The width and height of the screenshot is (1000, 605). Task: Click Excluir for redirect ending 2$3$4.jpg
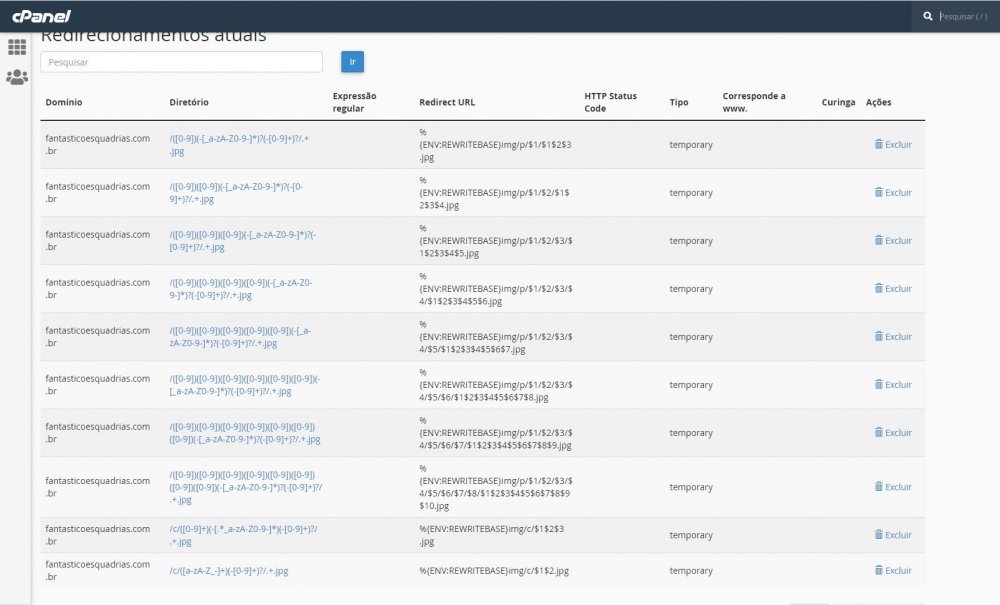tap(893, 193)
